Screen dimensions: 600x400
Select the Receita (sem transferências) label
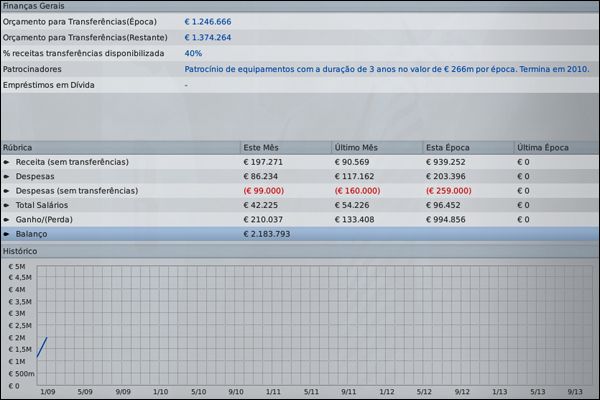coord(72,162)
